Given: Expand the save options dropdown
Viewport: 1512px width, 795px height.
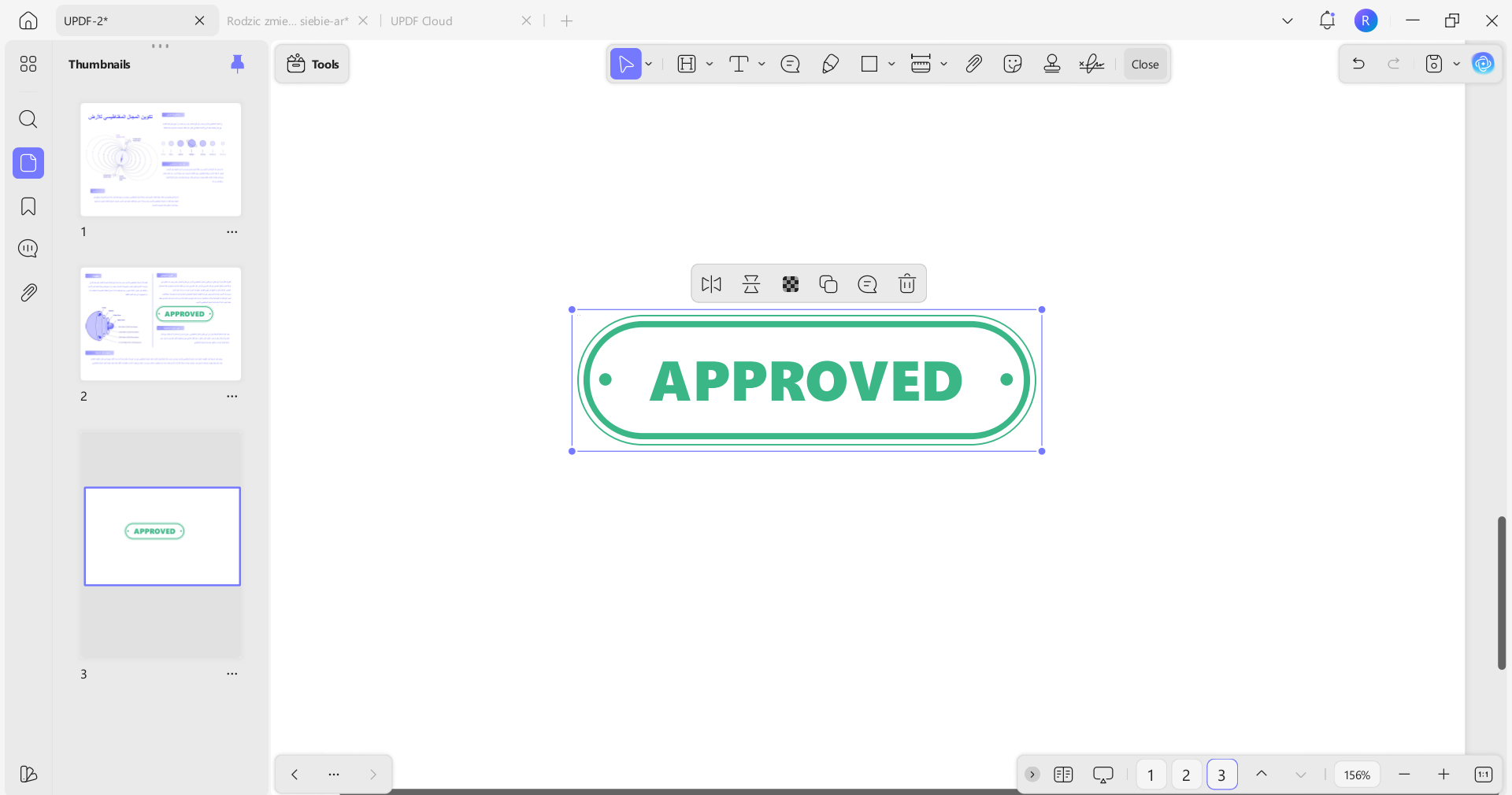Looking at the screenshot, I should point(1457,64).
